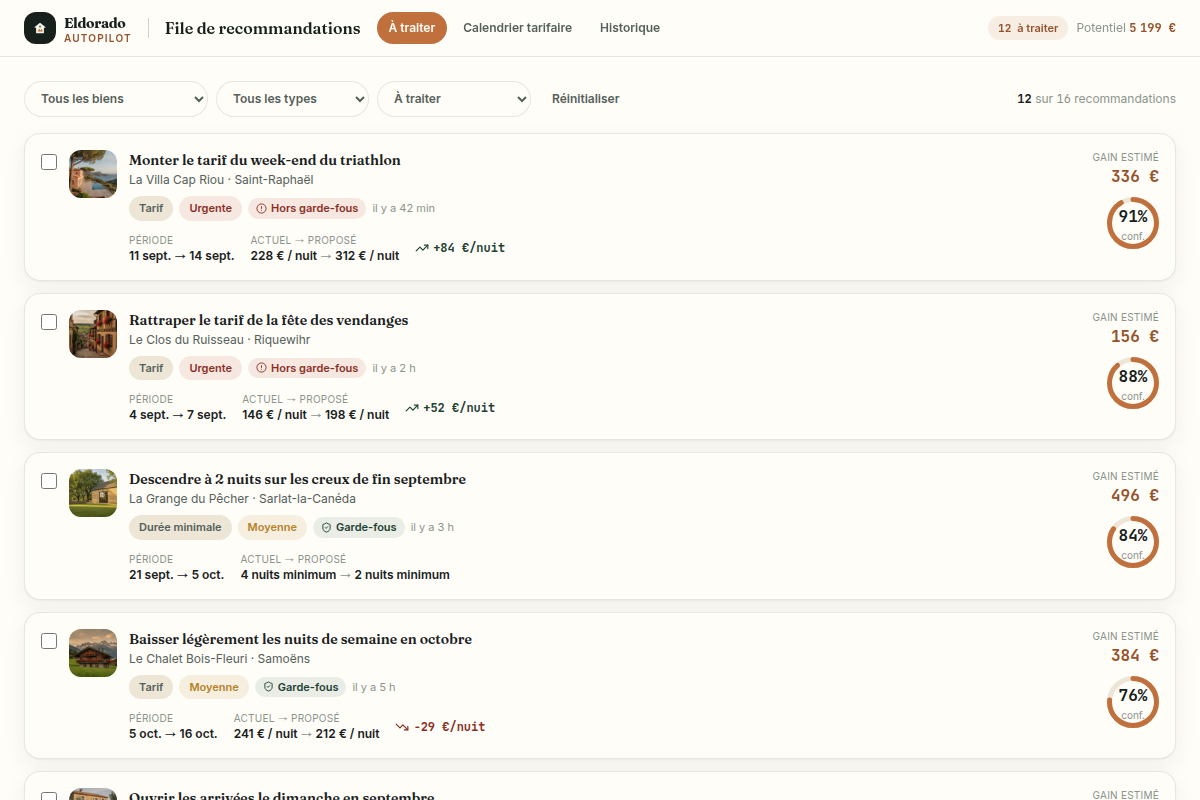Expand the Tous les types filter
Screen dimensions: 1200x800
pyautogui.click(x=293, y=99)
